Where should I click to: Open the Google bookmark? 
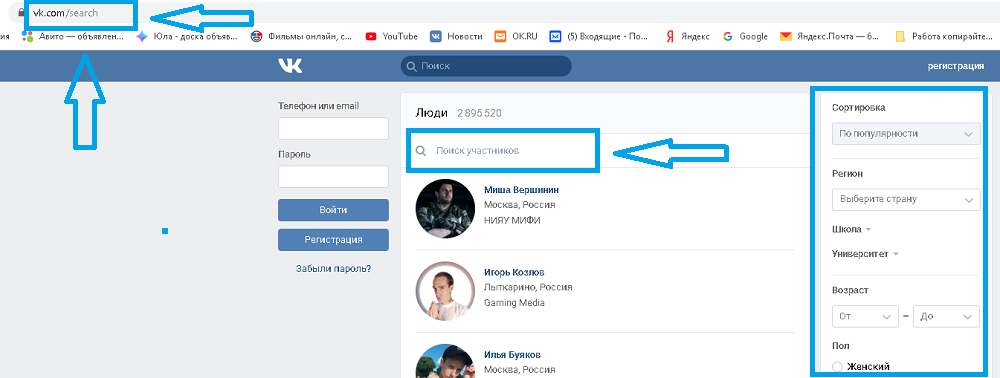click(745, 36)
